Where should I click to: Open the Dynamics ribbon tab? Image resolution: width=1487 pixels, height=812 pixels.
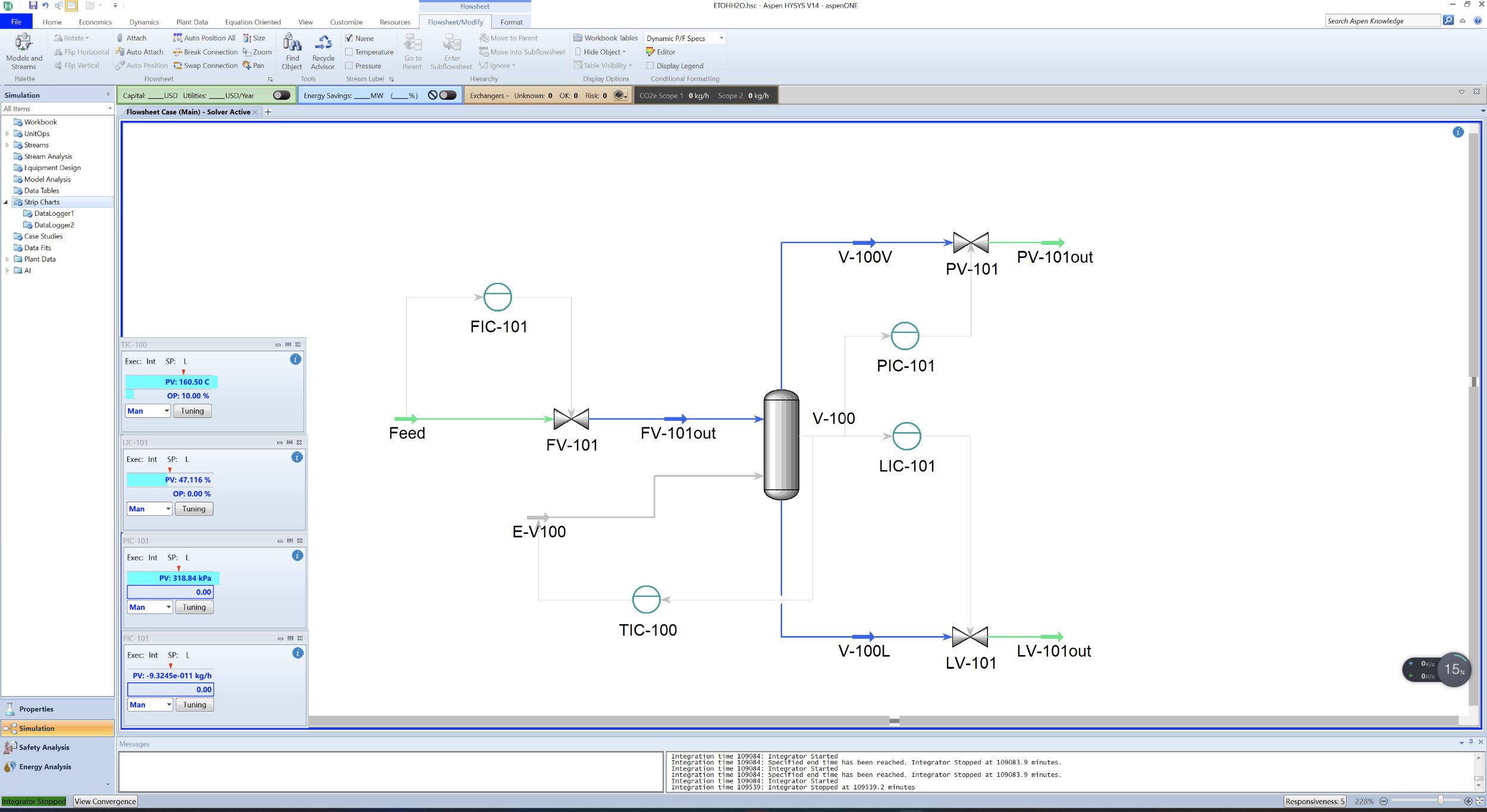pyautogui.click(x=144, y=23)
